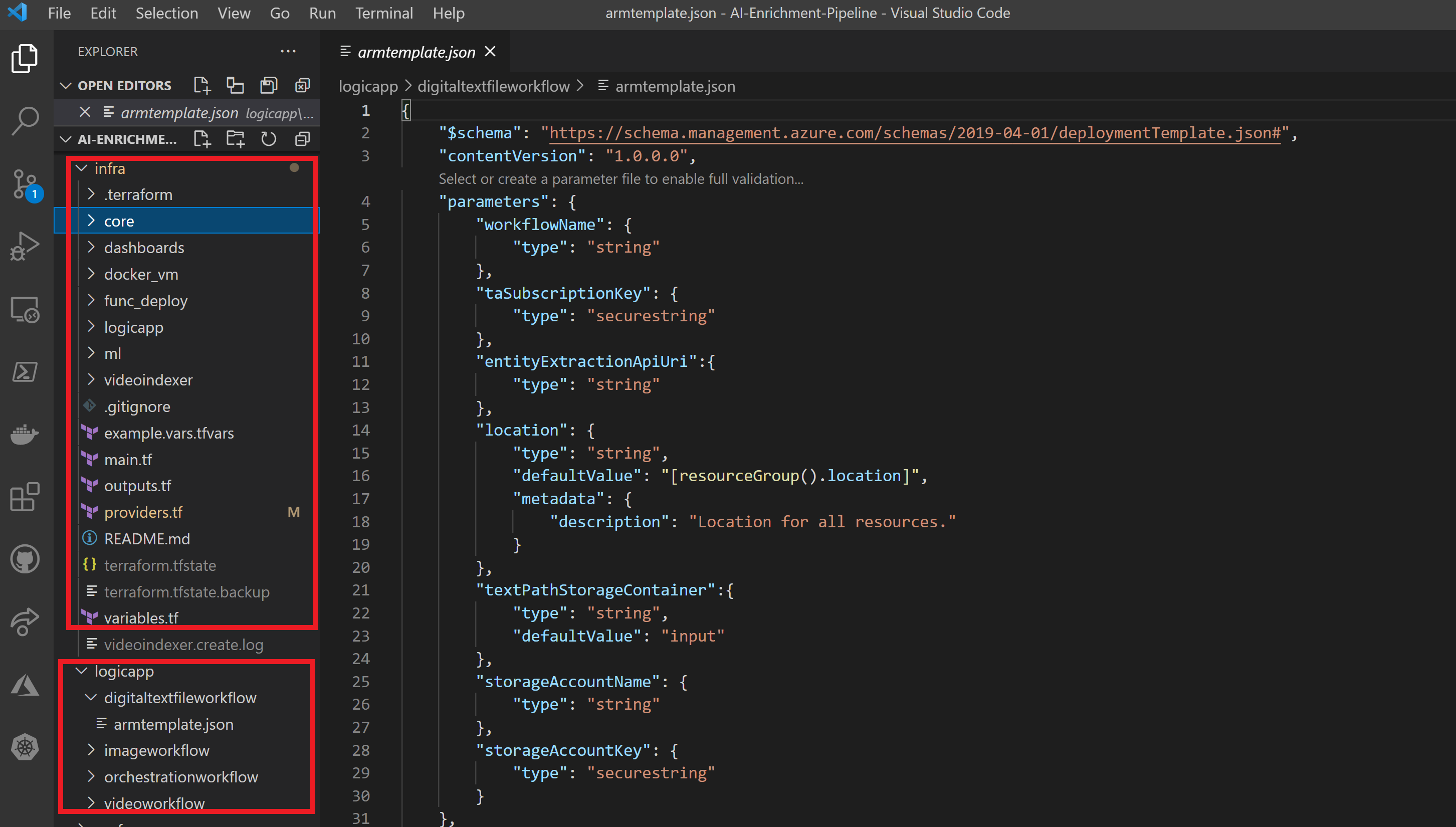The height and width of the screenshot is (827, 1456).
Task: Click the VS Code logo icon
Action: coord(18,13)
